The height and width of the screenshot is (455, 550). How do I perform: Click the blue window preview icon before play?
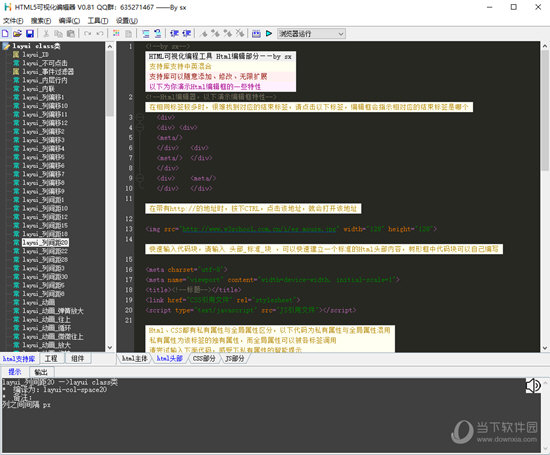tap(256, 34)
